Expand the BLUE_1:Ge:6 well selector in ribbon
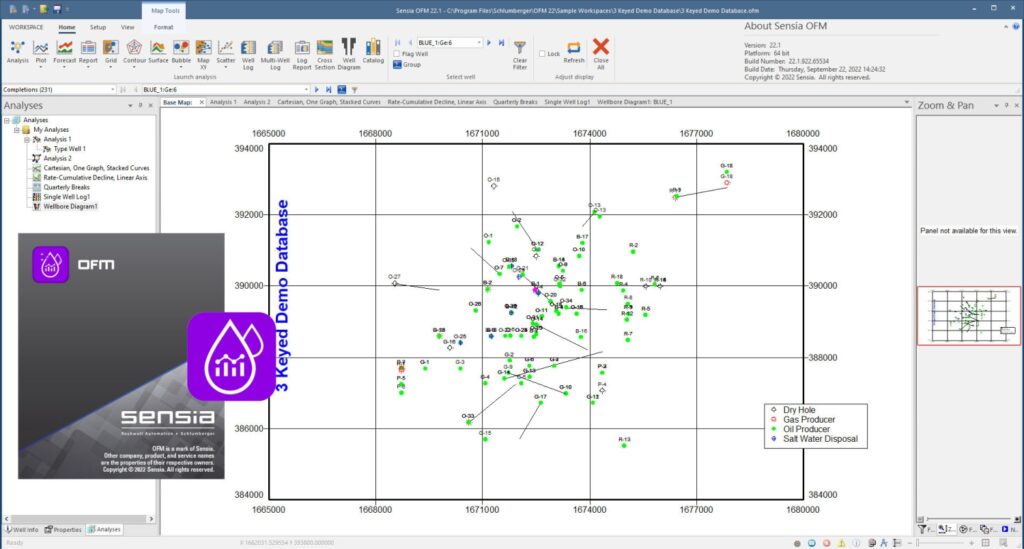The width and height of the screenshot is (1024, 549). (x=477, y=43)
